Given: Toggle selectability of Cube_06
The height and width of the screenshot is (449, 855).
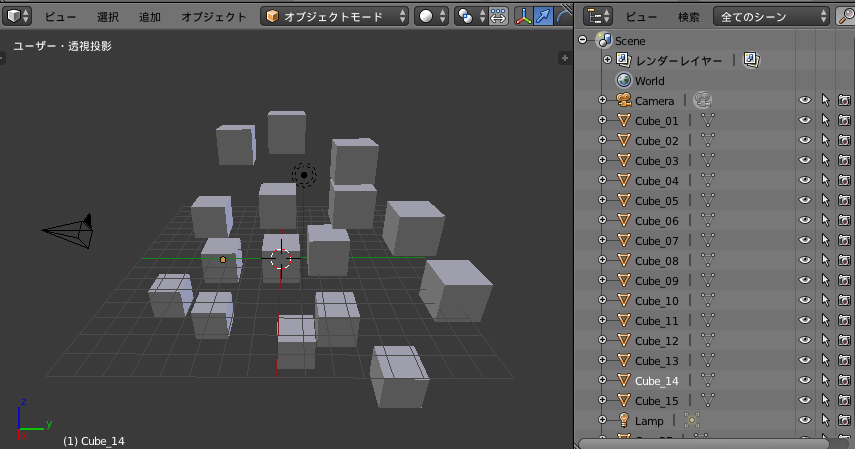Looking at the screenshot, I should pyautogui.click(x=826, y=220).
